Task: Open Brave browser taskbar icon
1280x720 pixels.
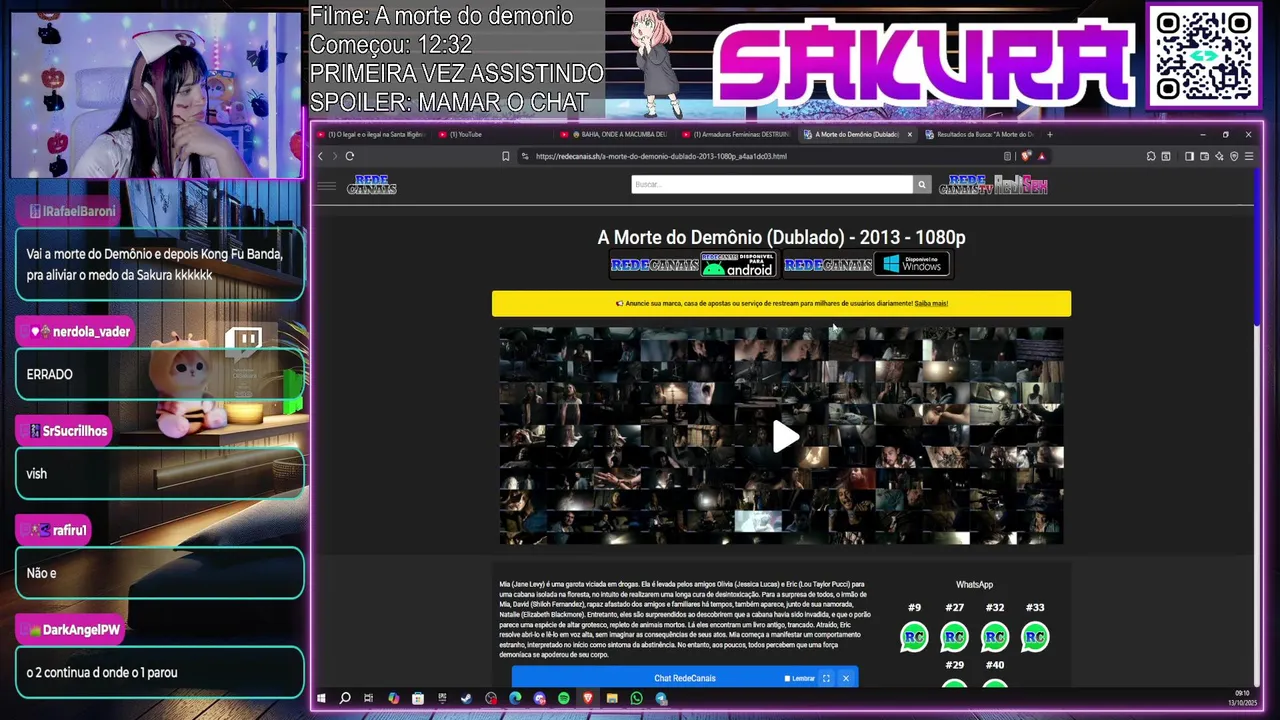Action: point(588,698)
